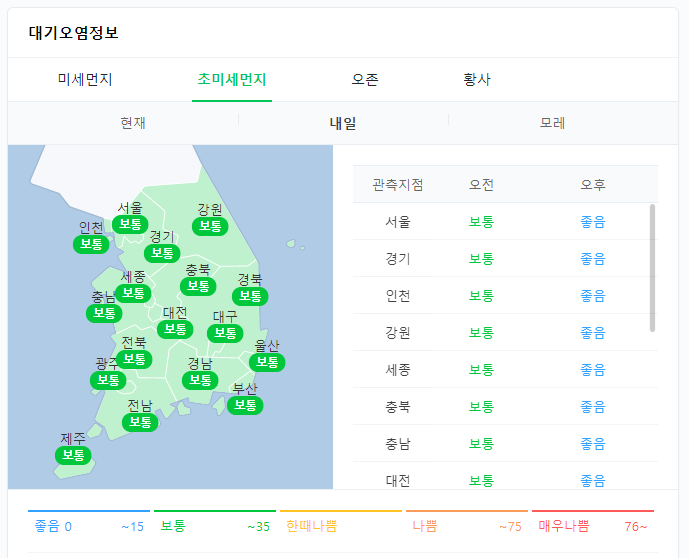Show 현재 air quality
689x558 pixels.
coord(133,123)
